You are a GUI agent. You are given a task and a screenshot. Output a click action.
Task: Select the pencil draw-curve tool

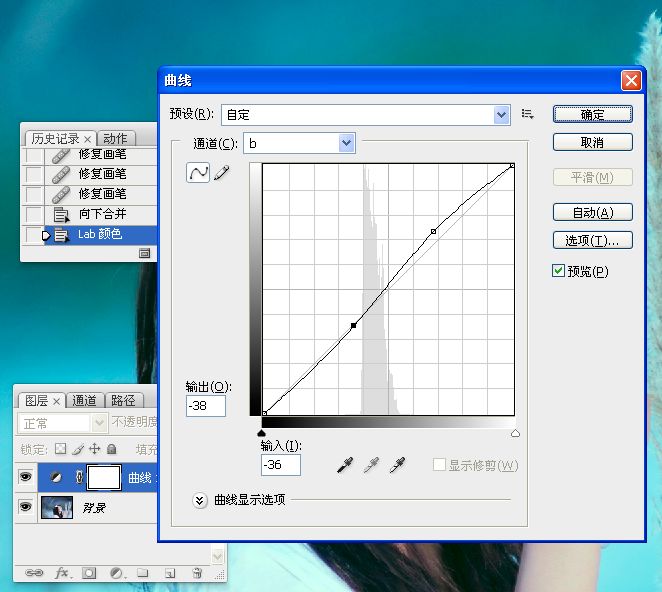(221, 173)
